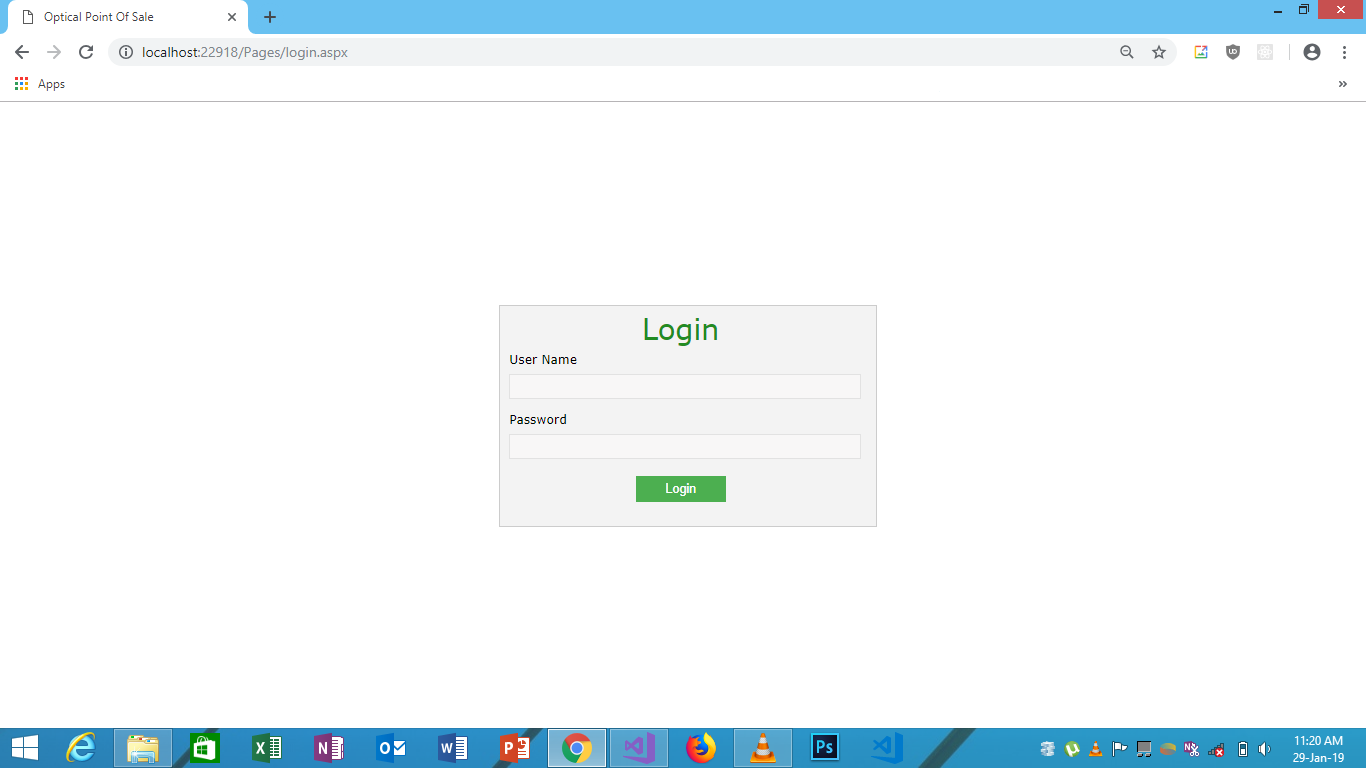The height and width of the screenshot is (768, 1366).
Task: Click the Login button
Action: pos(681,488)
